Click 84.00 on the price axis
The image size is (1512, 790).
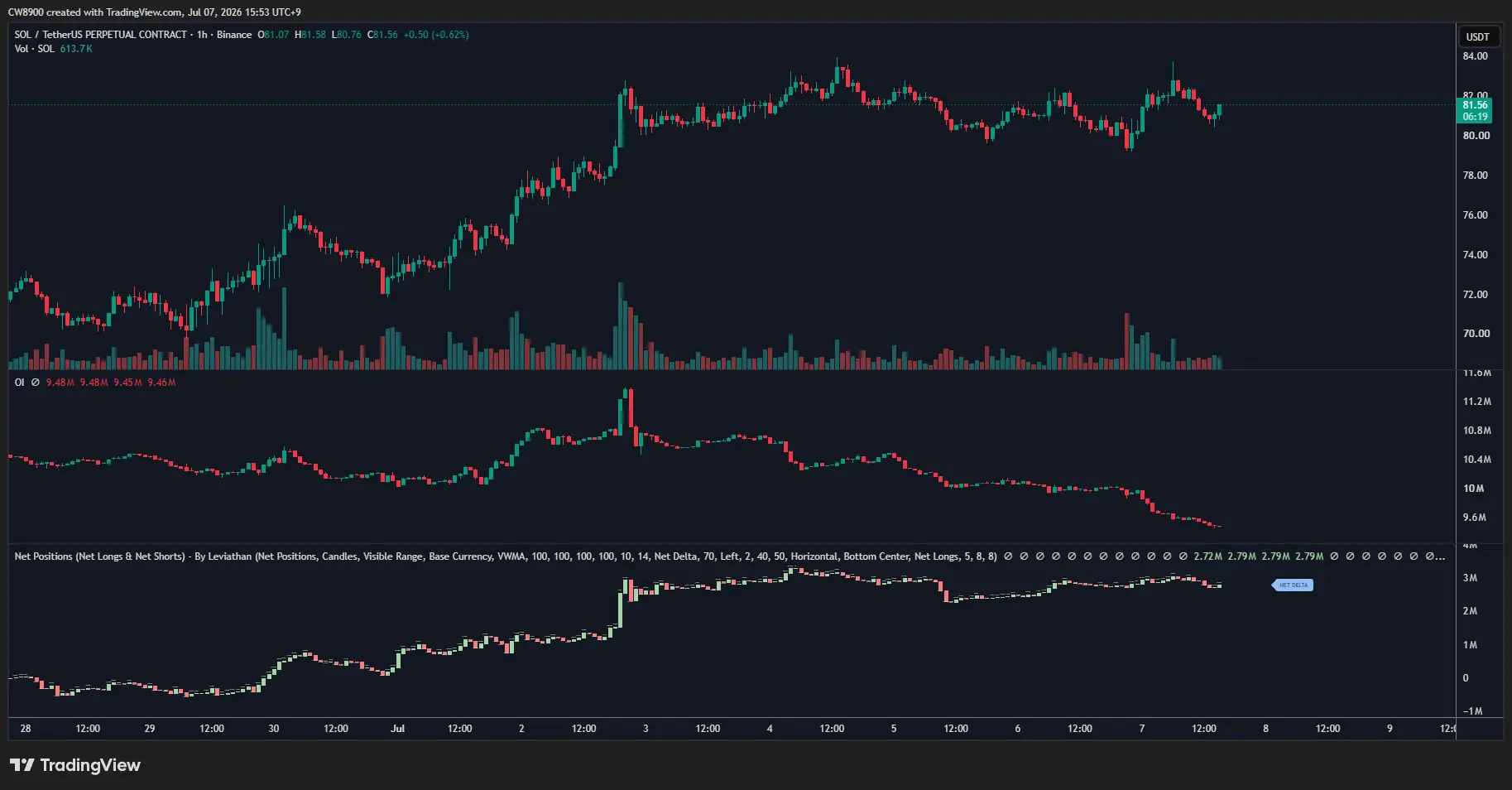[x=1475, y=56]
